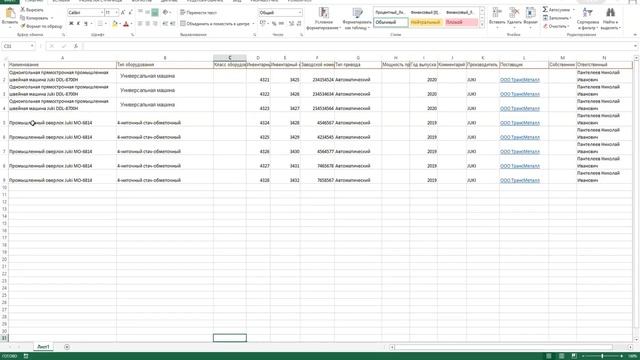
Task: Apply thousands comma style format
Action: (281, 24)
